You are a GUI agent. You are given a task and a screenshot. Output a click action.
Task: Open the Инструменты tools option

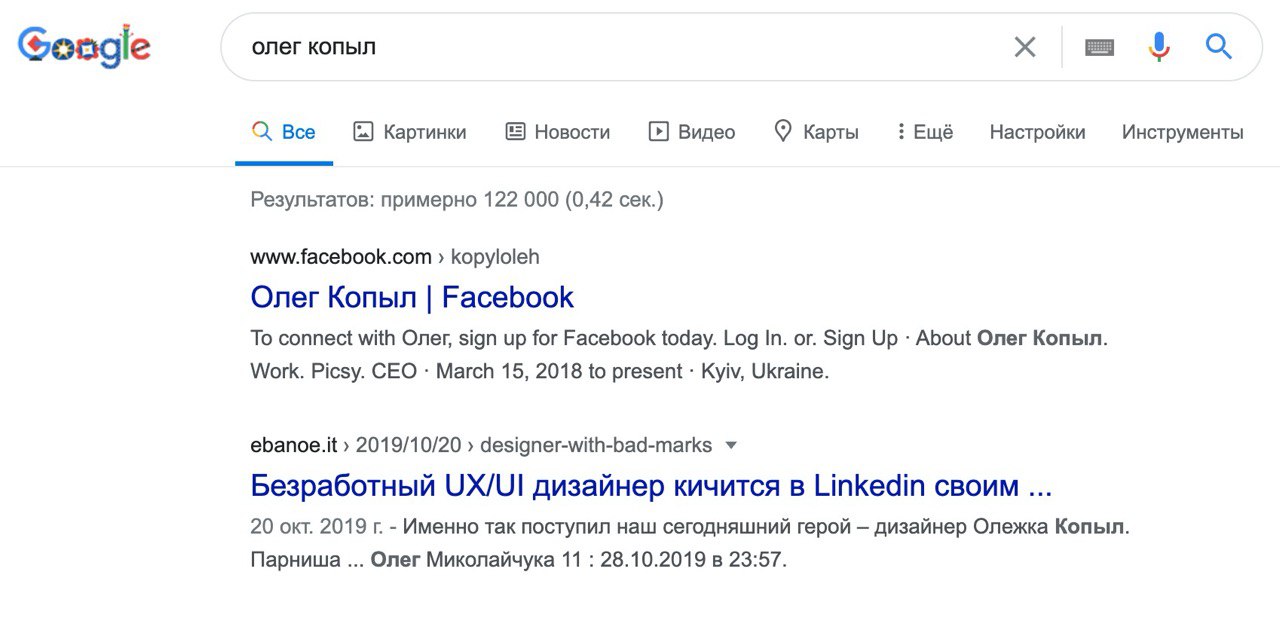(x=1183, y=132)
